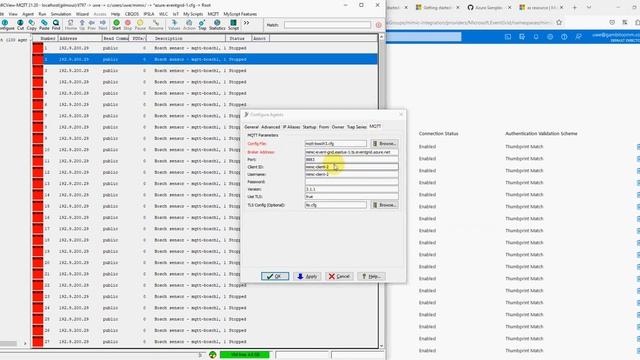Screen dimensions: 640x360
Task: Expand toolbar overflow chevron
Action: (246, 23)
